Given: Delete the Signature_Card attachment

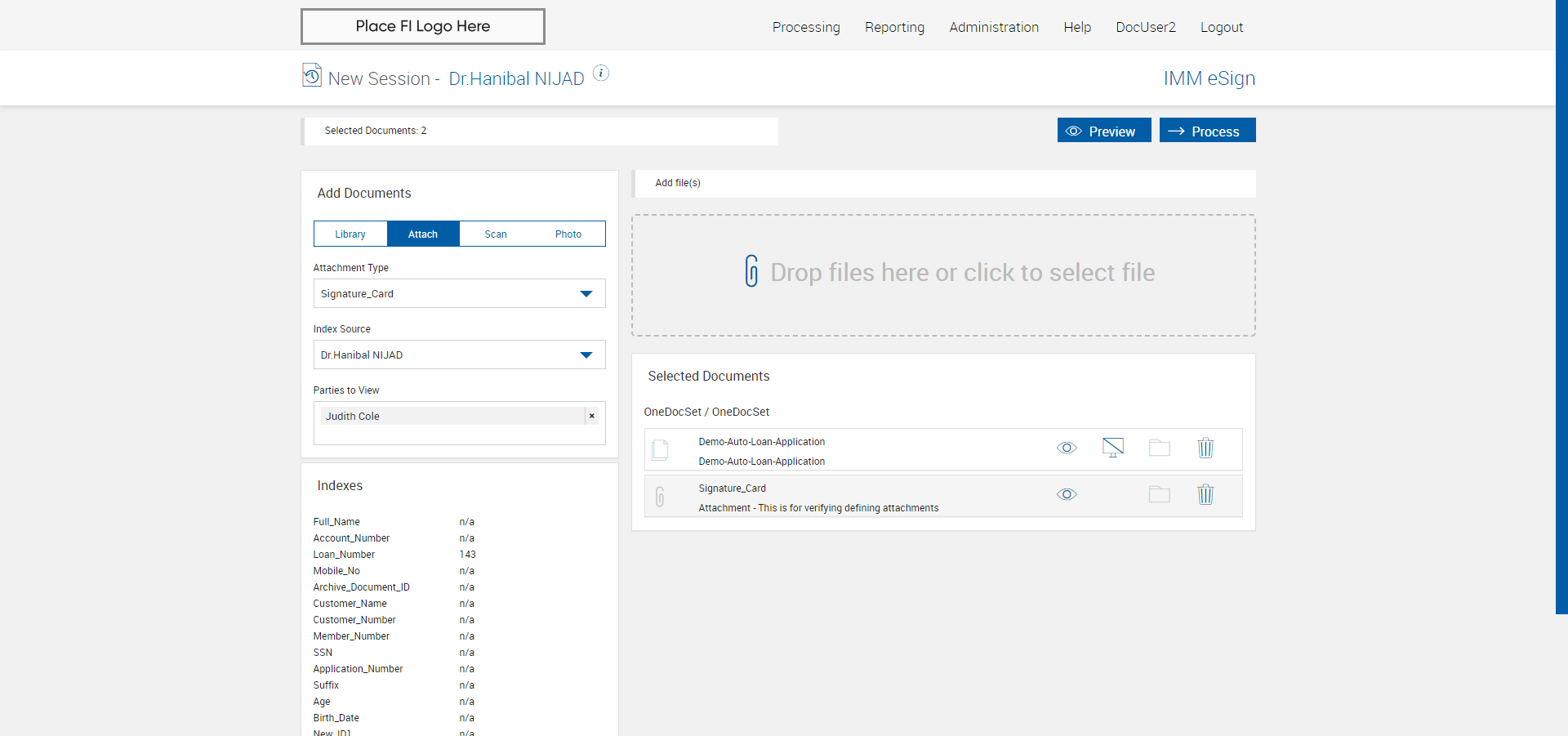Looking at the screenshot, I should point(1205,494).
